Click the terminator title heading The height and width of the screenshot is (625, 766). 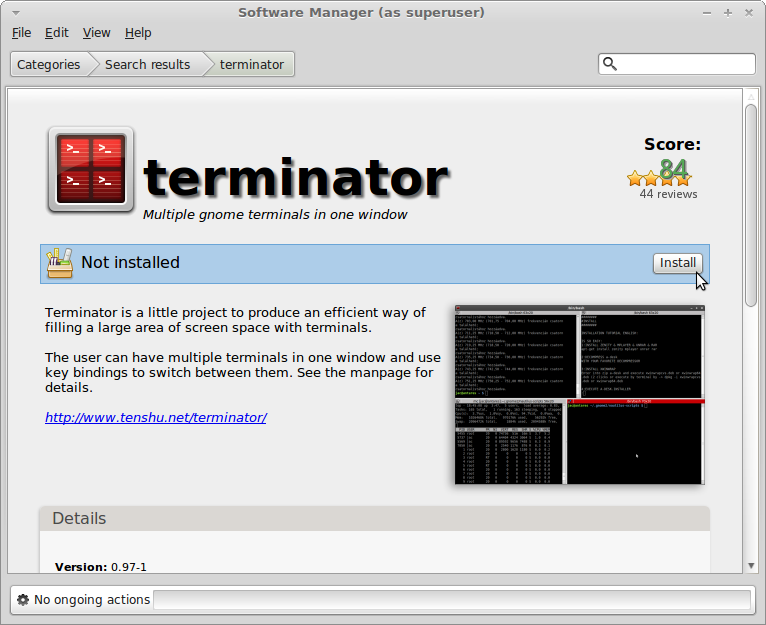296,177
